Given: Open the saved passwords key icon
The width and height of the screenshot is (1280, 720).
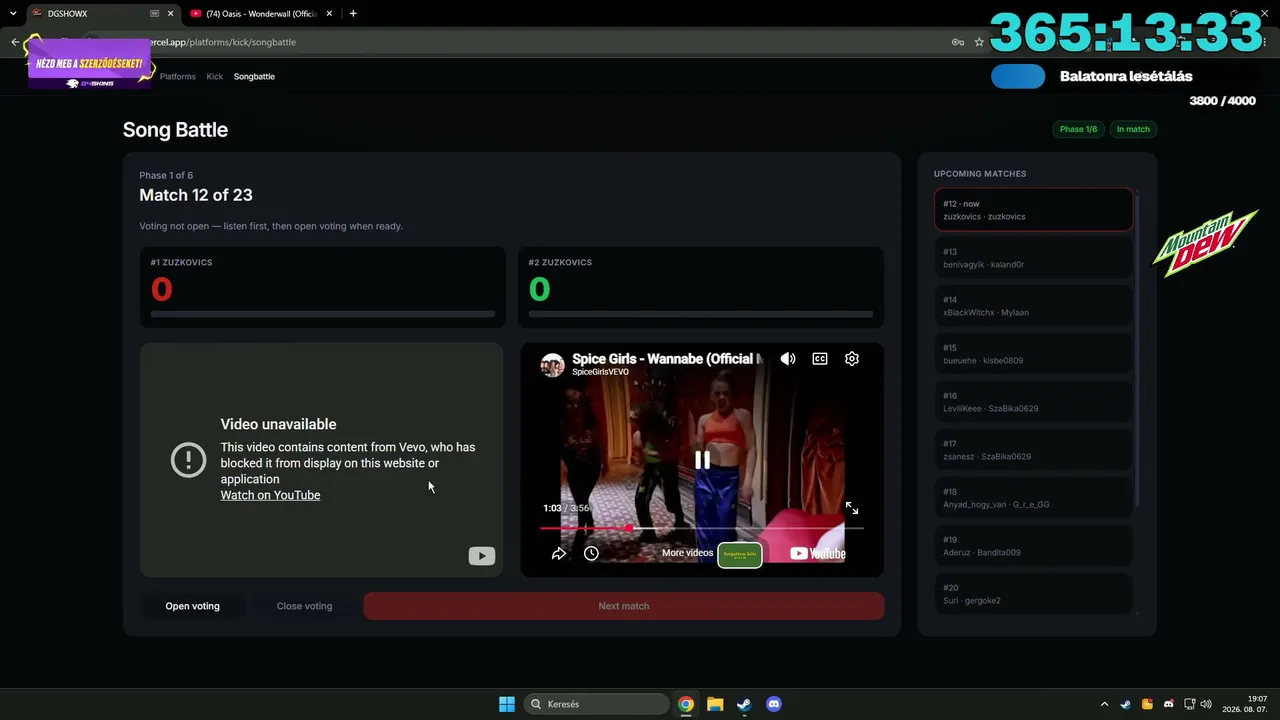Looking at the screenshot, I should [957, 42].
